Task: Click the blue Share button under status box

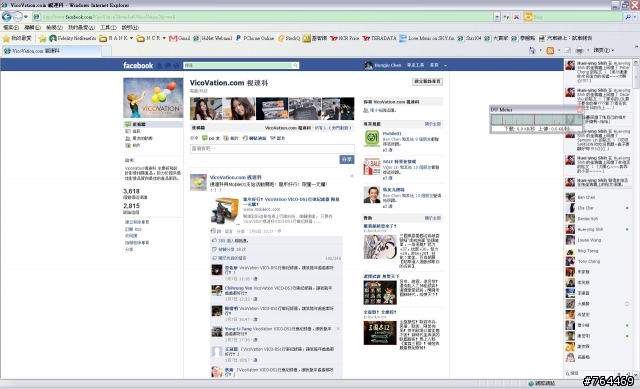Action: pyautogui.click(x=347, y=159)
